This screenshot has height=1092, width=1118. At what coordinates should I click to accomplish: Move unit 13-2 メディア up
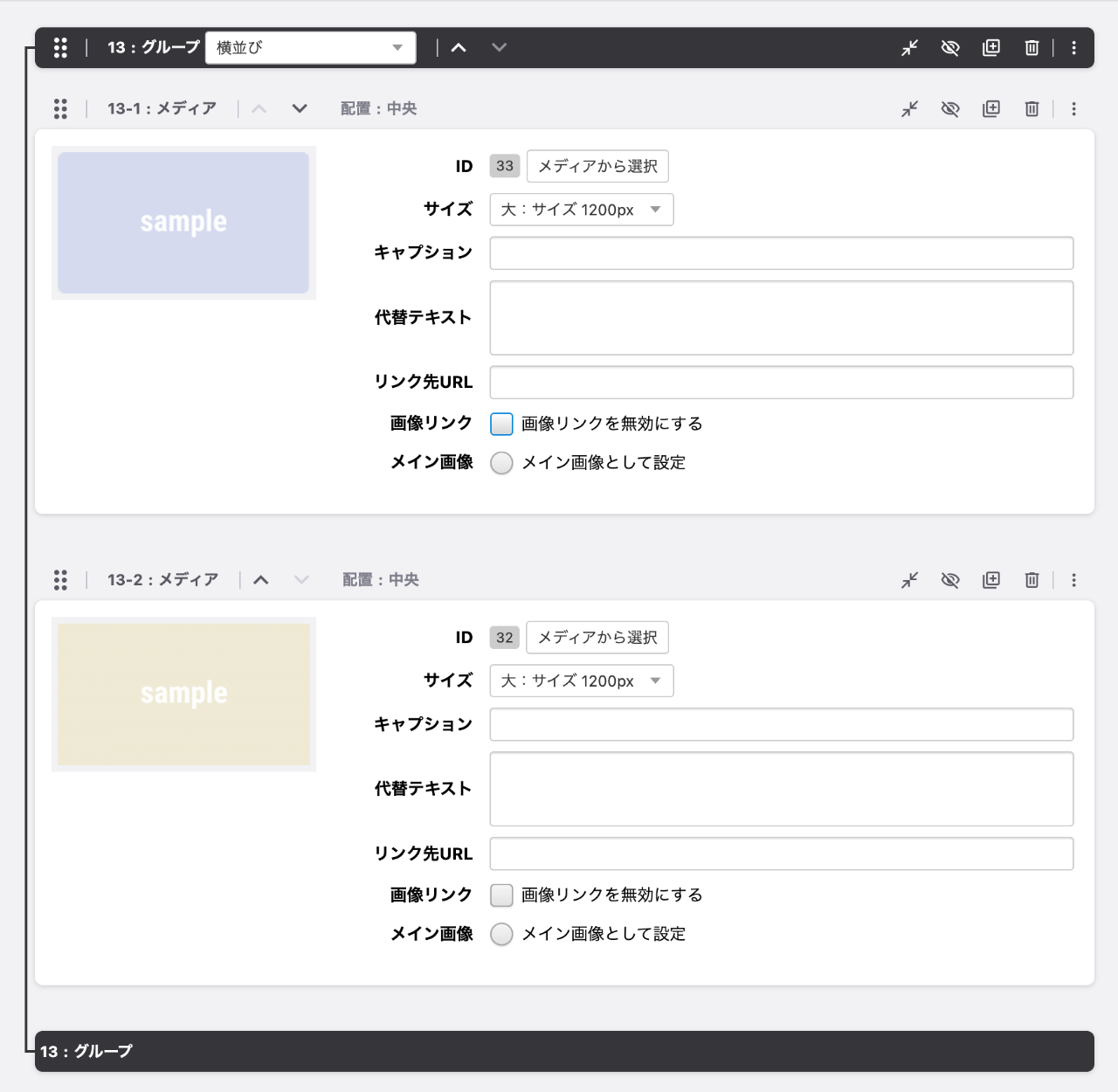coord(260,579)
